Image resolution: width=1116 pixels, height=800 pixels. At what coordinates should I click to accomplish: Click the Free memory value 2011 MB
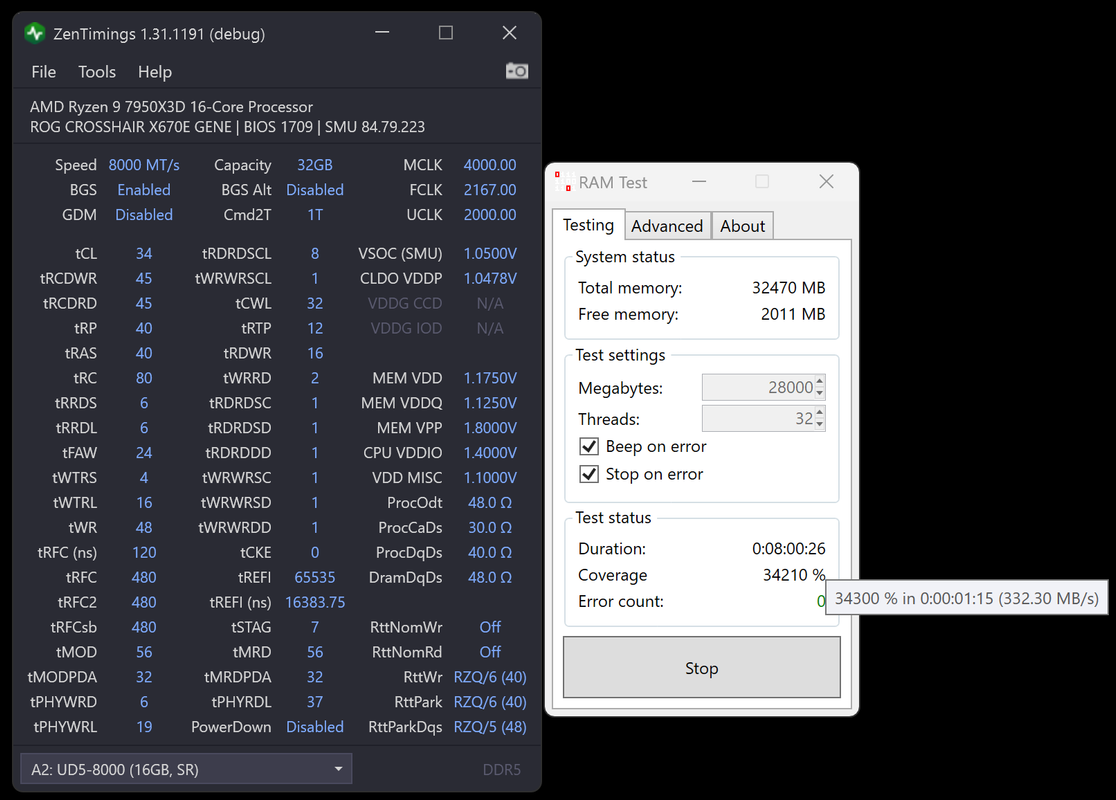point(793,315)
